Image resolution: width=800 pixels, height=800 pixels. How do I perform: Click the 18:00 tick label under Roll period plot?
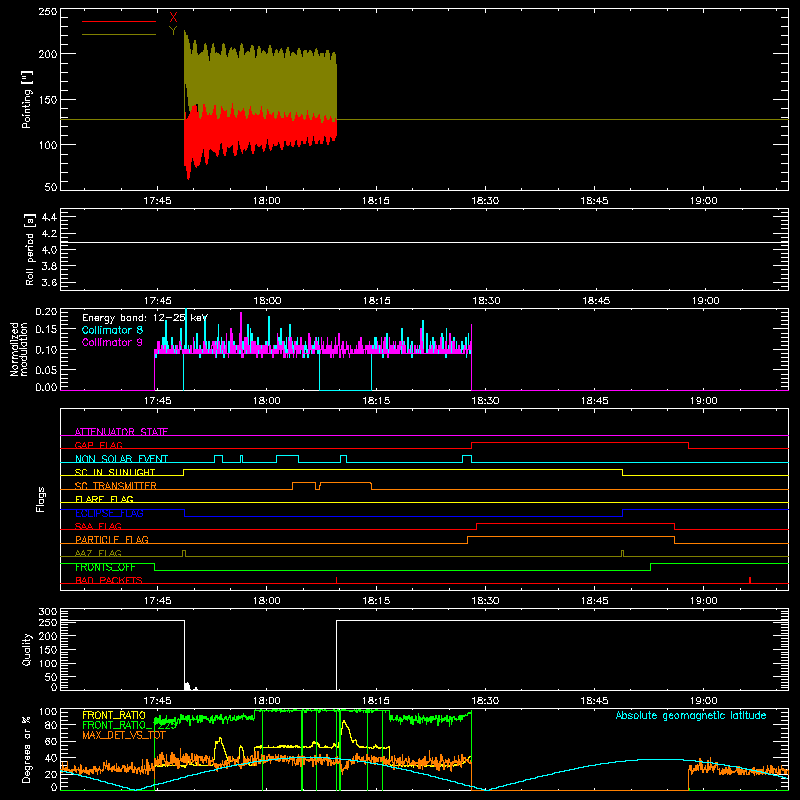coord(267,301)
